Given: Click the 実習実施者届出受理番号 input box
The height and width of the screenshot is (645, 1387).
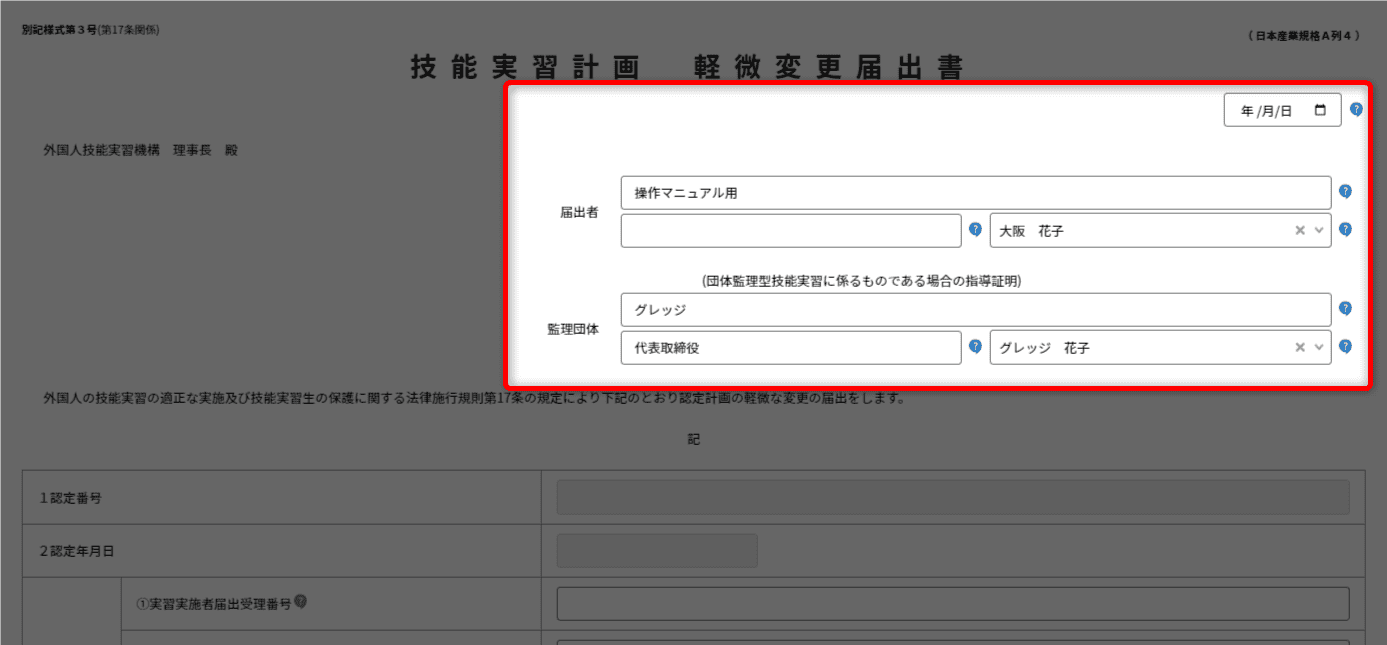Looking at the screenshot, I should tap(952, 604).
